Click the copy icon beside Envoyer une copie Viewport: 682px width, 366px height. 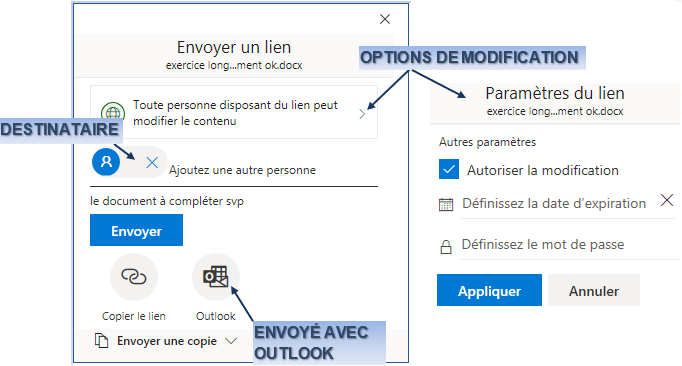pos(101,341)
